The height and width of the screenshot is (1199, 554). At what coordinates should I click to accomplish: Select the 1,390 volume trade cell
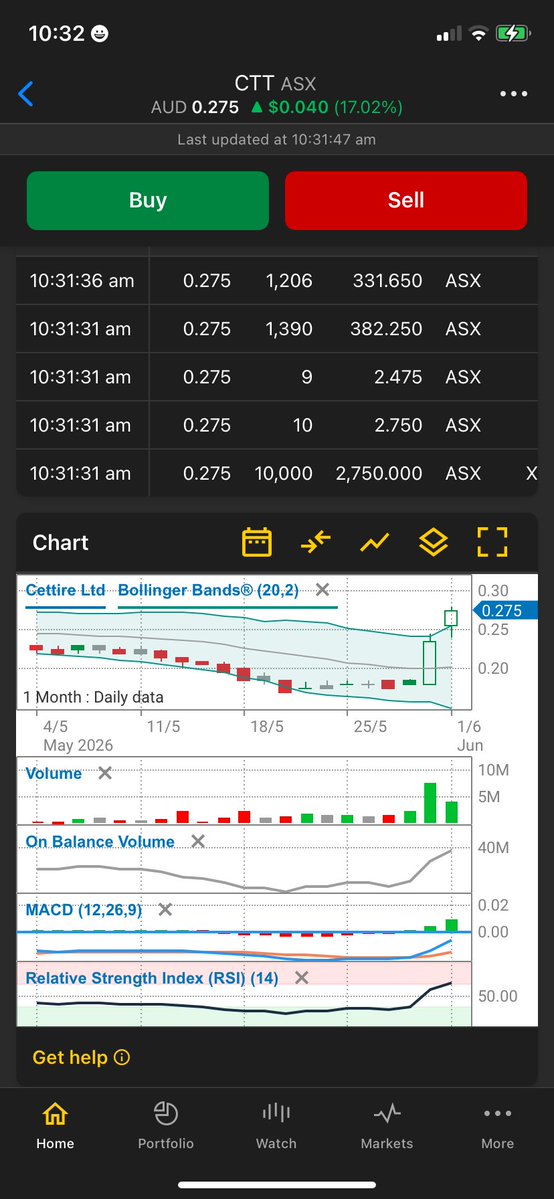pos(289,329)
